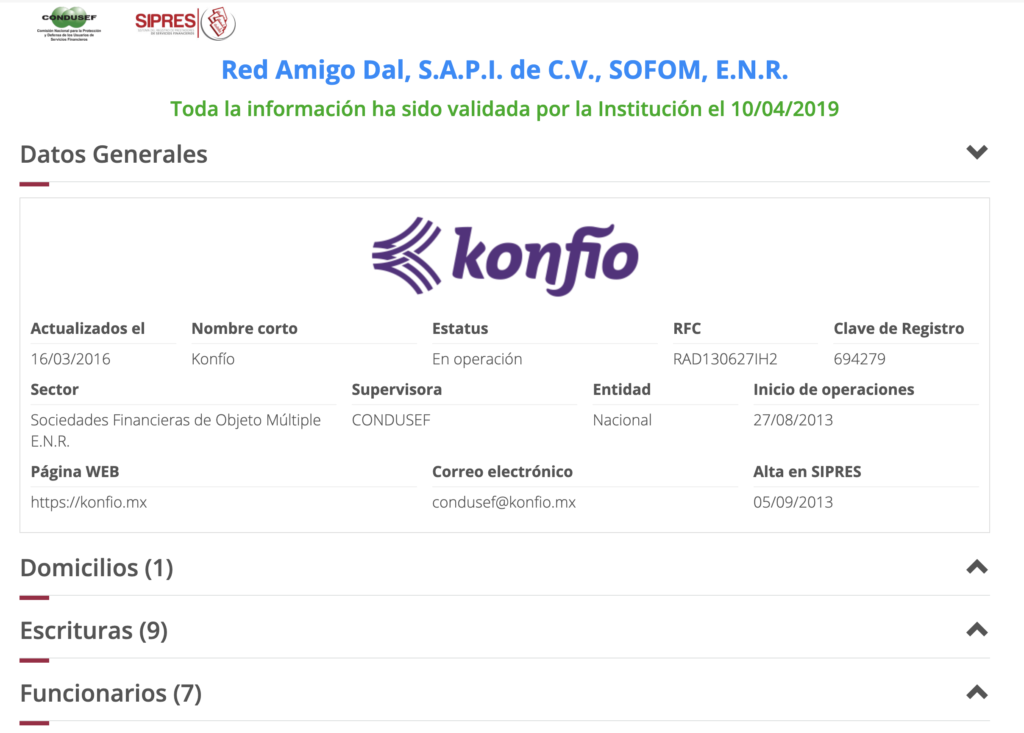Viewport: 1024px width, 733px height.
Task: Click the Funcionarios (7) heading
Action: pyautogui.click(x=111, y=693)
